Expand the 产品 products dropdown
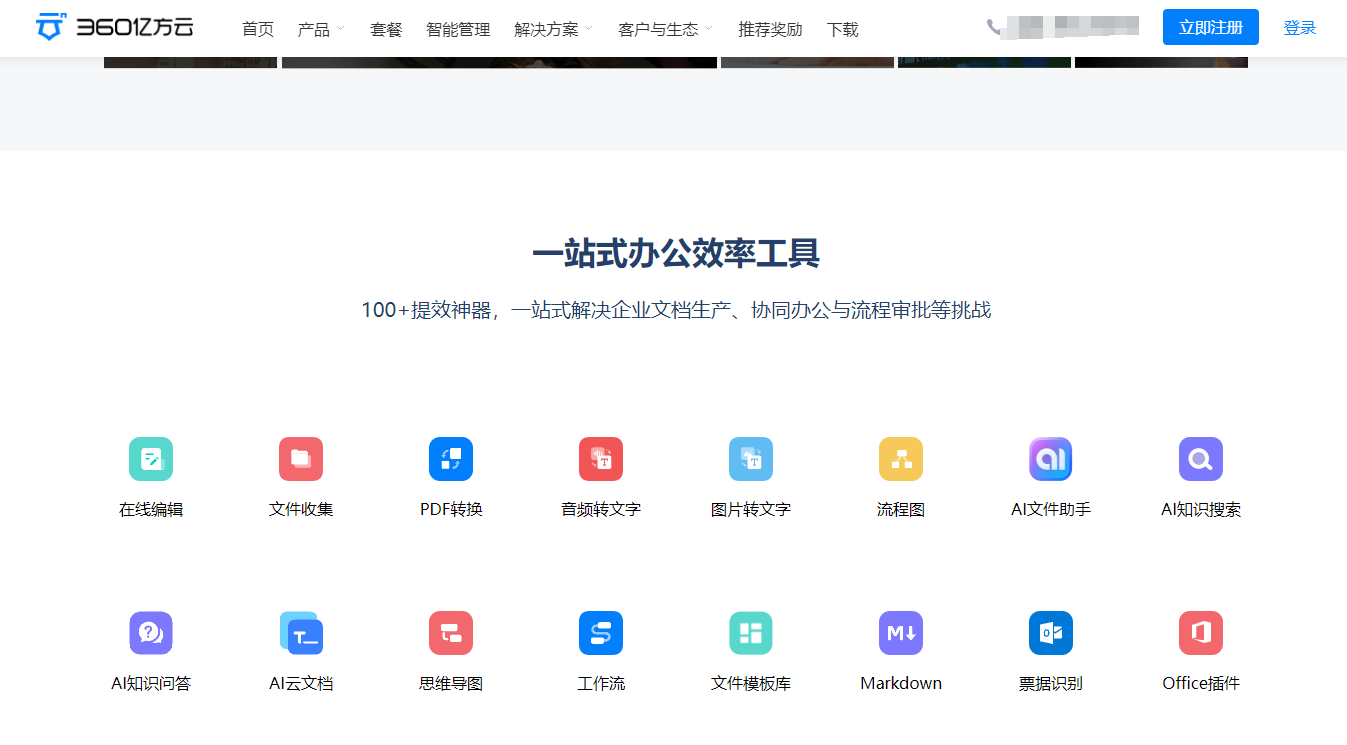 point(315,29)
